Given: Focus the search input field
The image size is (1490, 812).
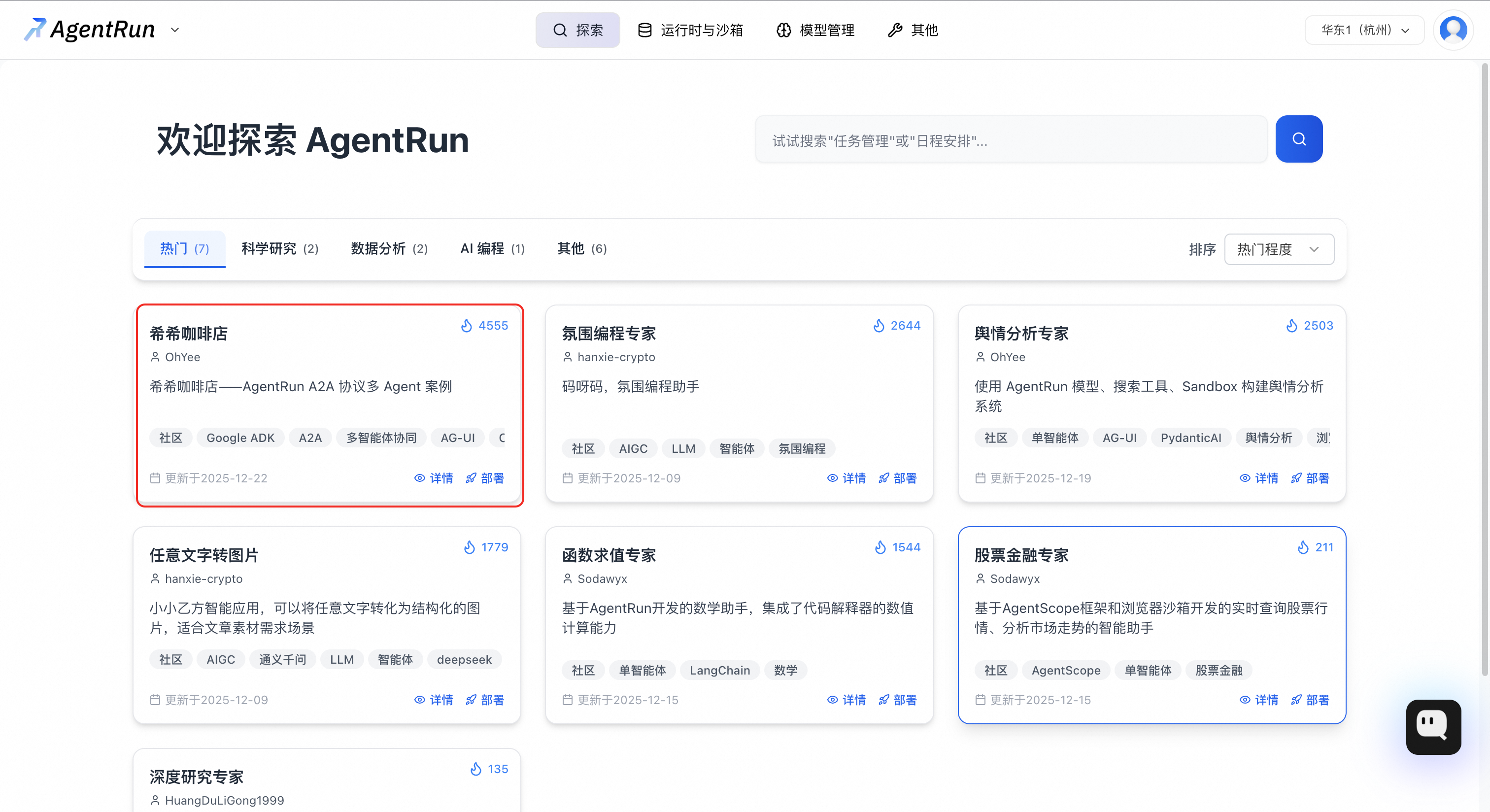Looking at the screenshot, I should pyautogui.click(x=1011, y=140).
